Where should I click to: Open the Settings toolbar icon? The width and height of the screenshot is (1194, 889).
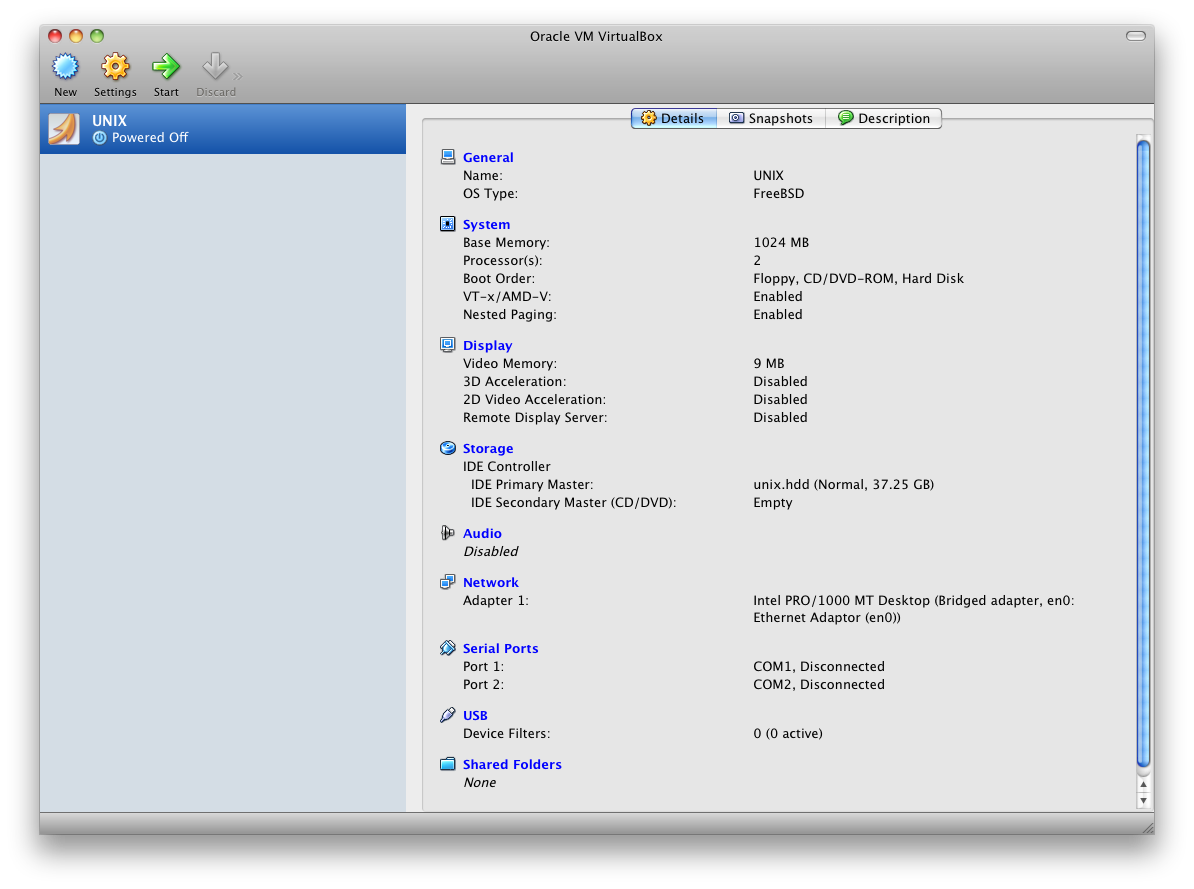114,64
